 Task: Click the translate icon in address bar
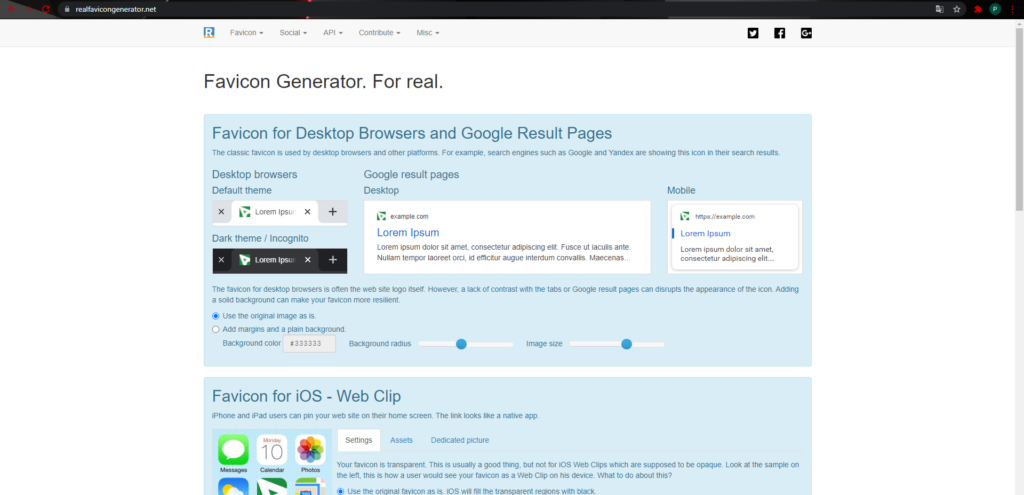click(x=939, y=9)
